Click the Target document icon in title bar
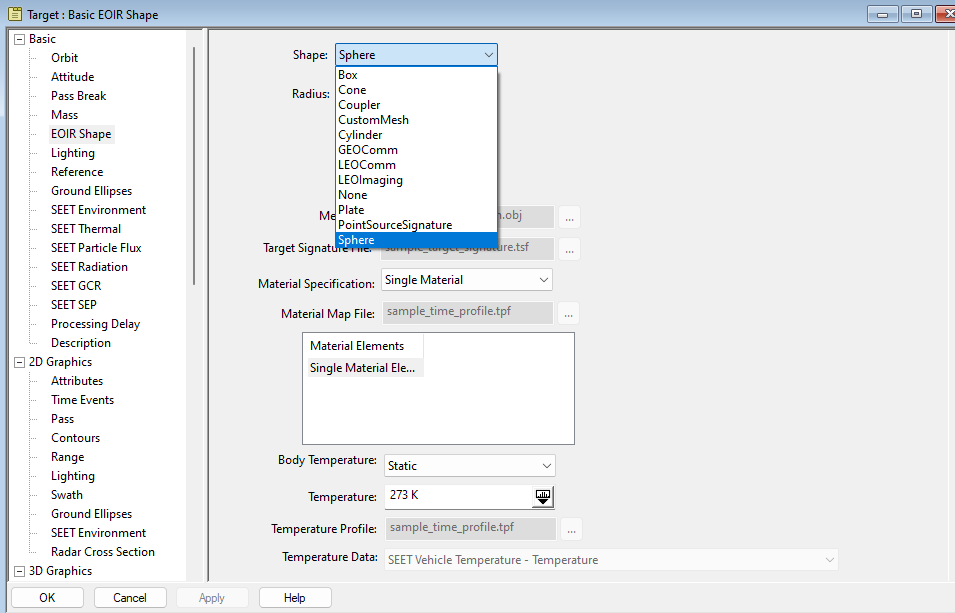955x613 pixels. [13, 14]
